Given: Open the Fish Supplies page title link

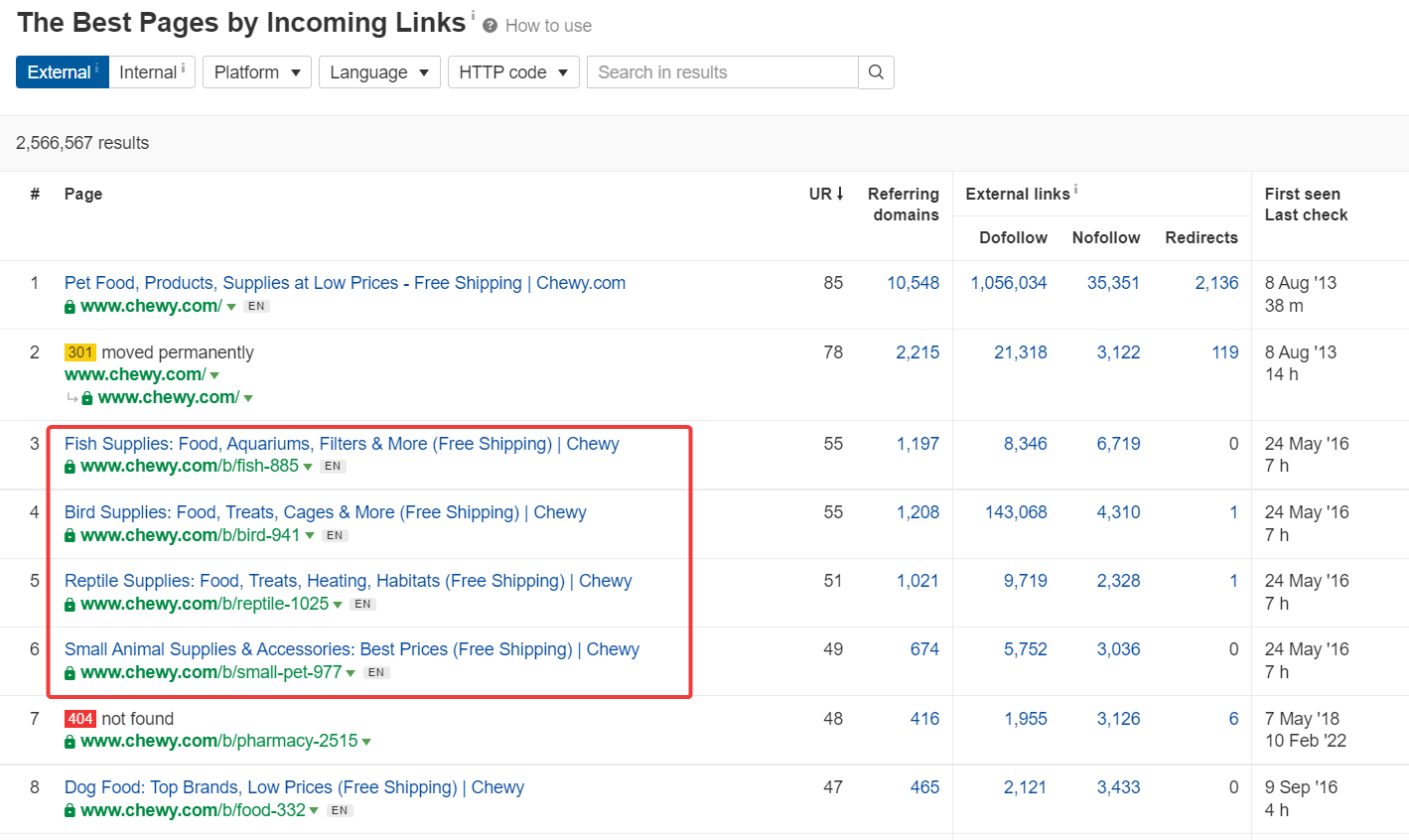Looking at the screenshot, I should click(x=342, y=444).
